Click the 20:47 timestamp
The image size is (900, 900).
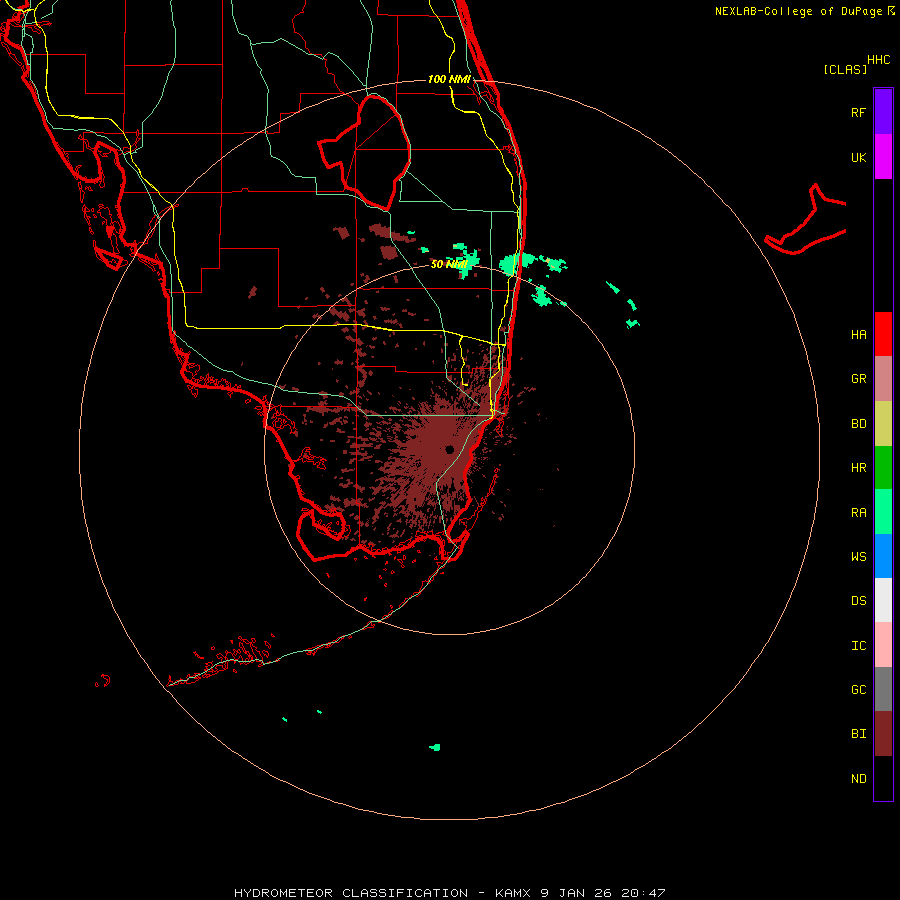tap(643, 893)
